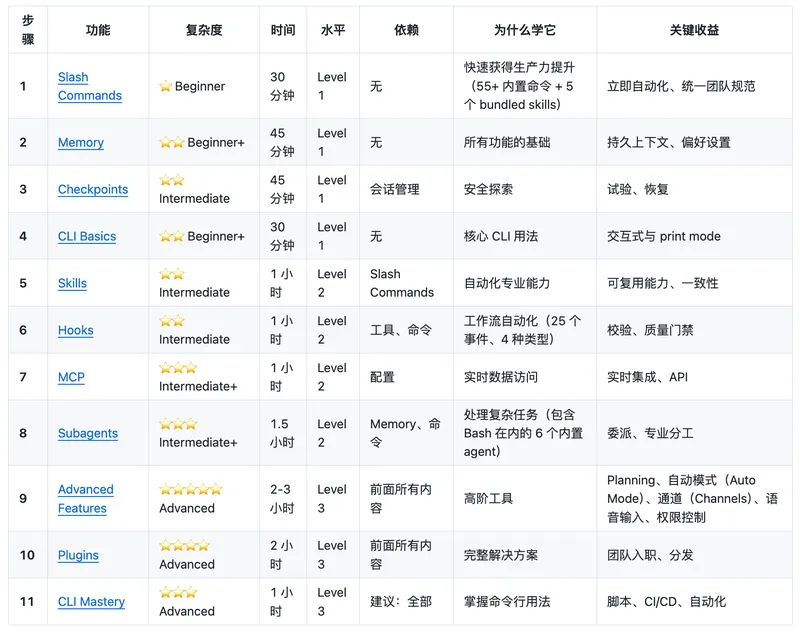
Task: Click the four stars in the Plugins row
Action: tap(185, 545)
